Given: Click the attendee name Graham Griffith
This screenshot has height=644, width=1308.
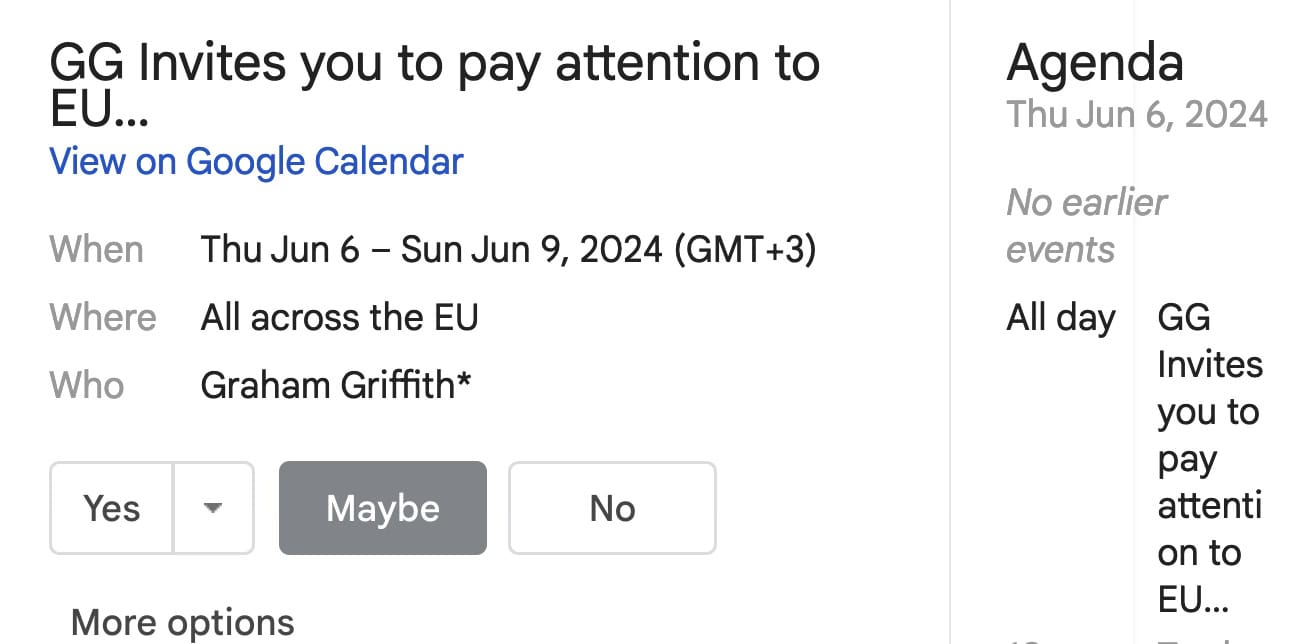Looking at the screenshot, I should [x=326, y=385].
